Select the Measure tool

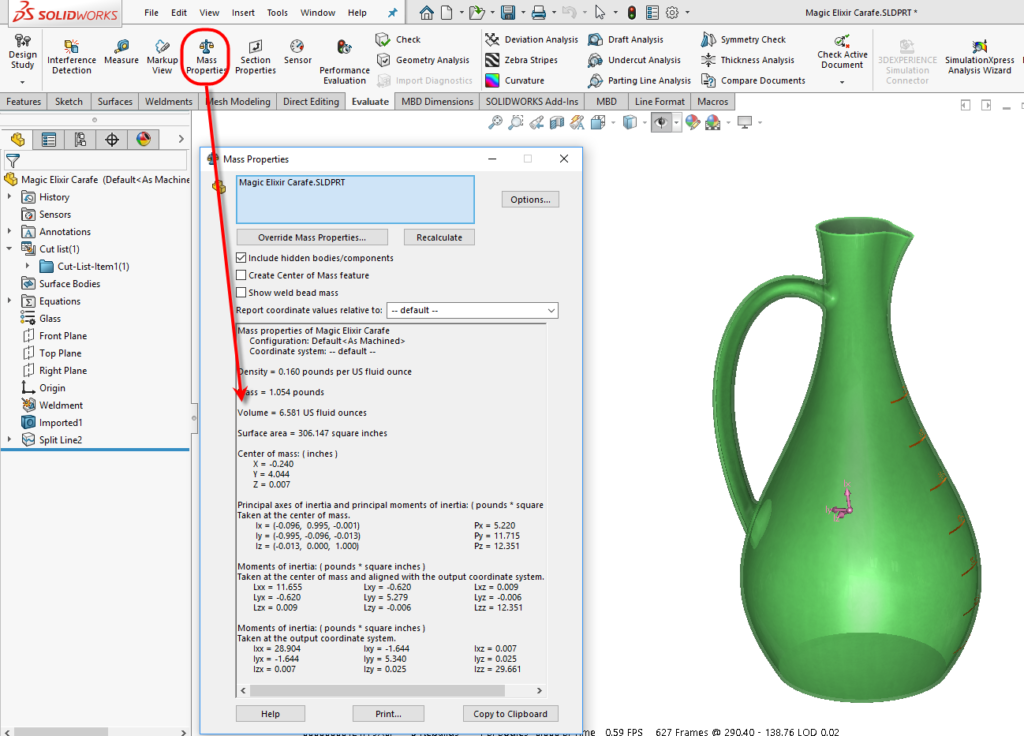click(x=121, y=52)
